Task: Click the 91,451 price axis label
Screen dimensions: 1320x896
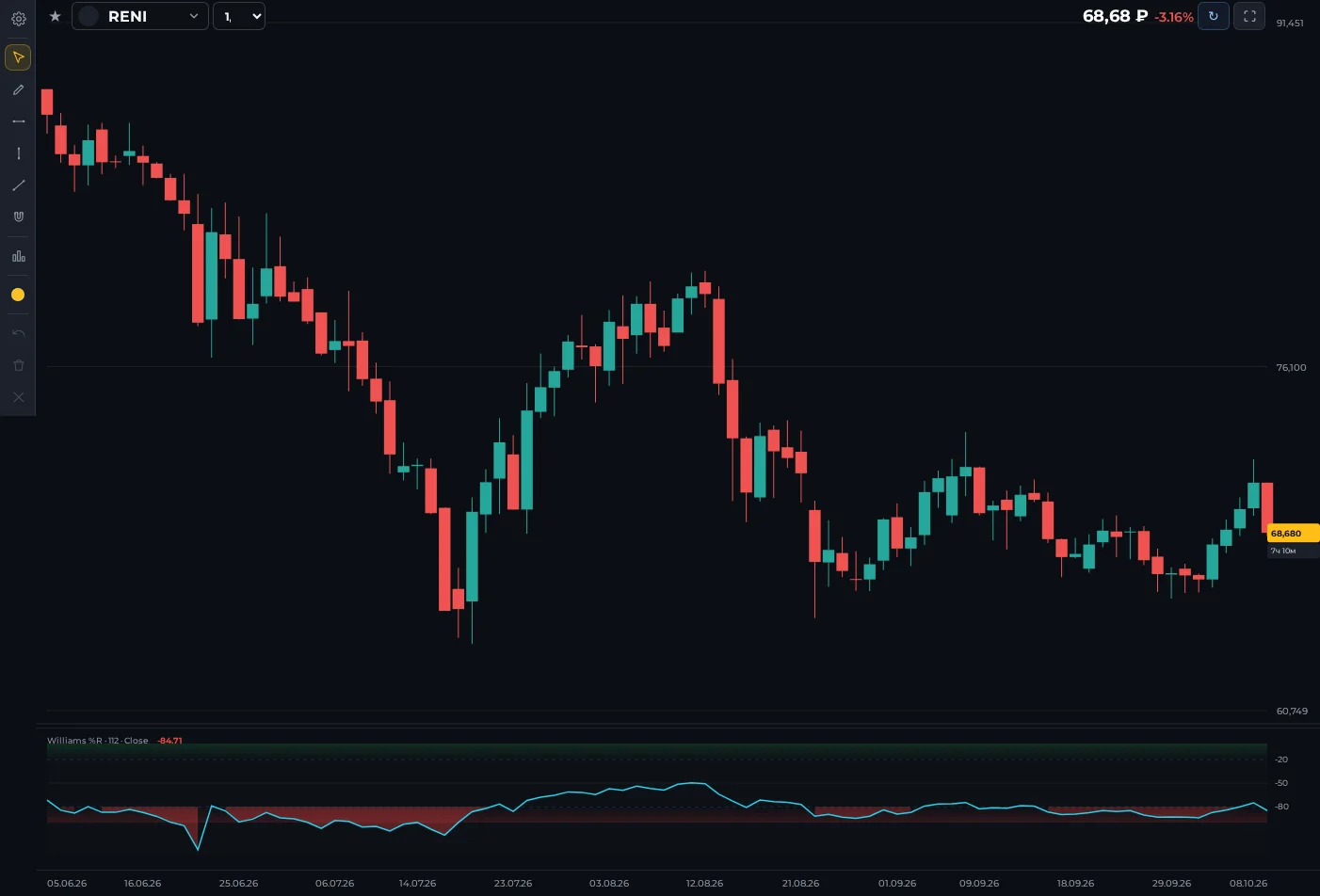Action: [x=1290, y=23]
